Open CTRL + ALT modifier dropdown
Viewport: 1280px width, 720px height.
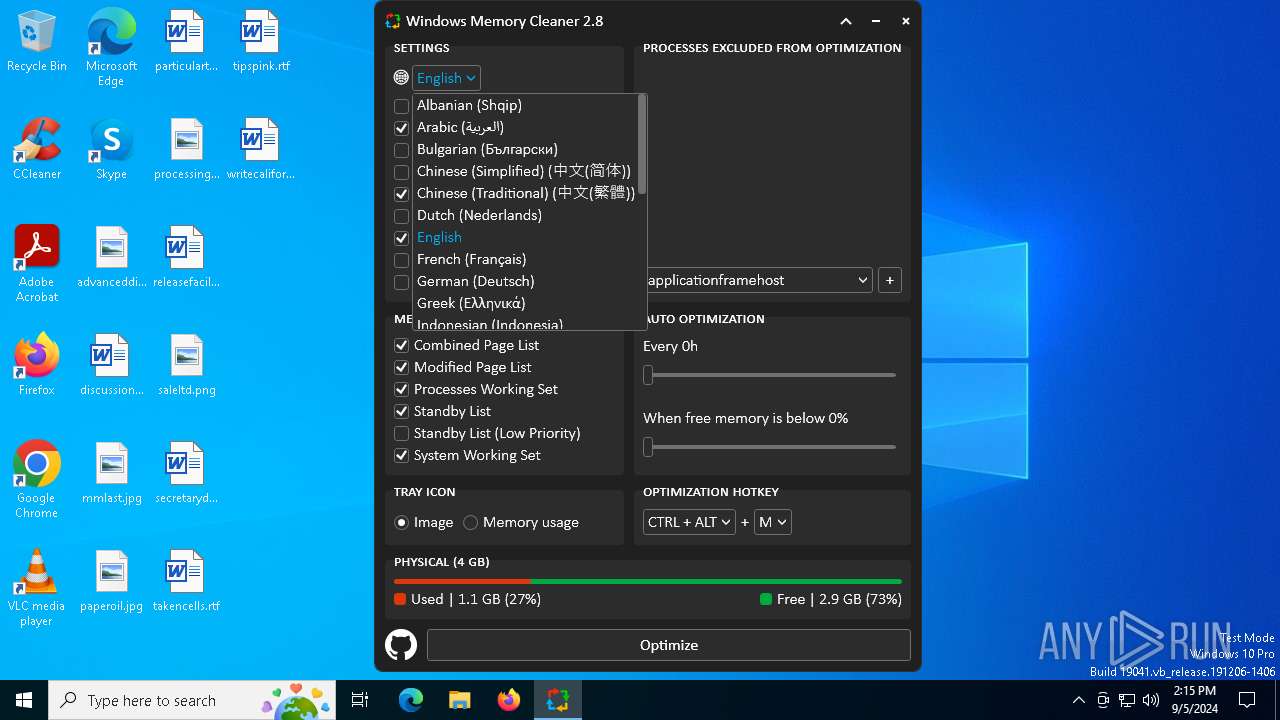(x=689, y=522)
